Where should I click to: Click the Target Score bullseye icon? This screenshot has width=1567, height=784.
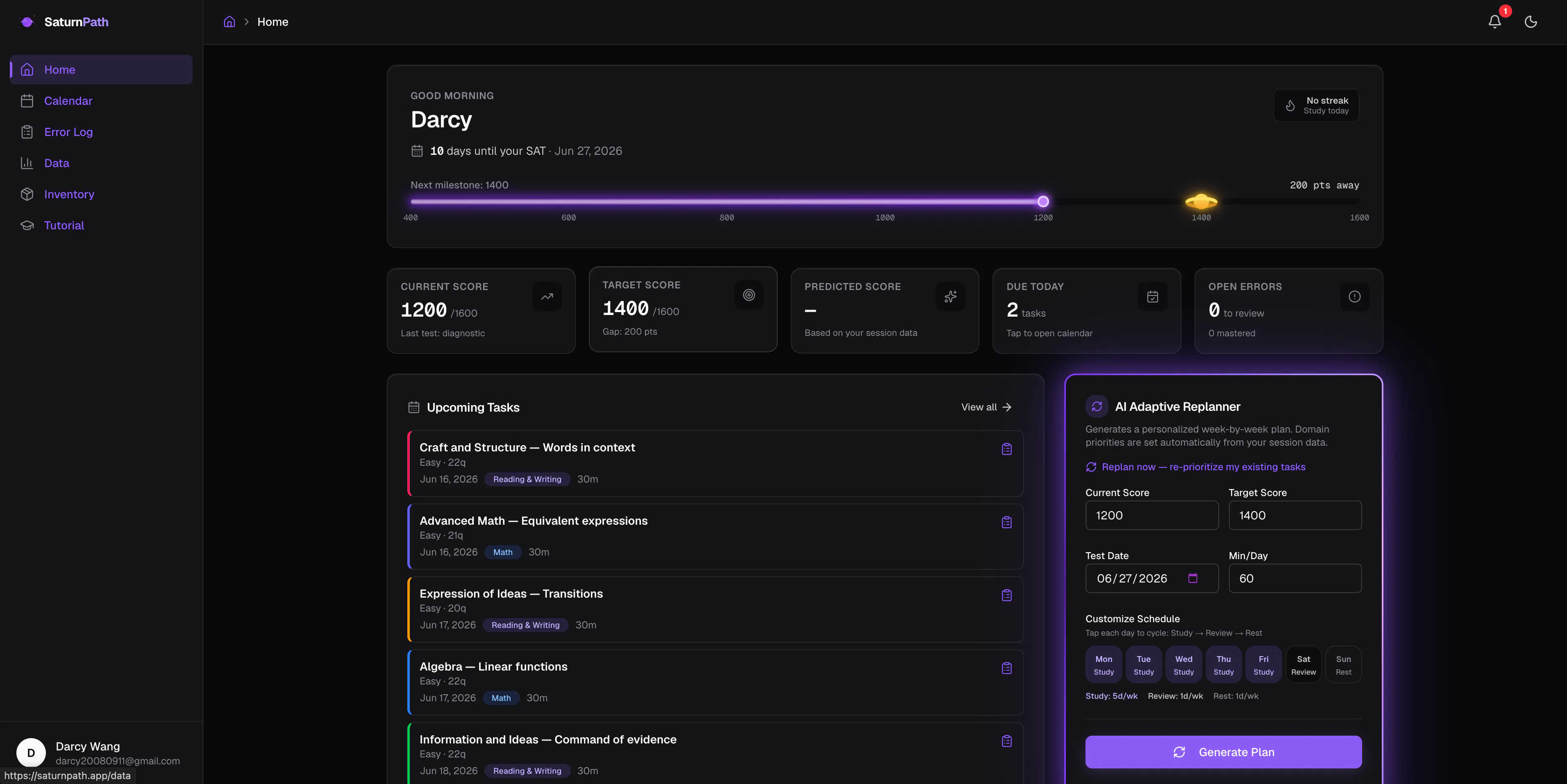click(749, 295)
